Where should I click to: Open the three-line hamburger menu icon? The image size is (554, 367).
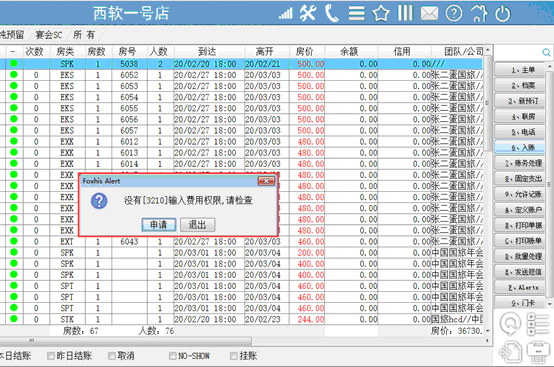point(356,13)
